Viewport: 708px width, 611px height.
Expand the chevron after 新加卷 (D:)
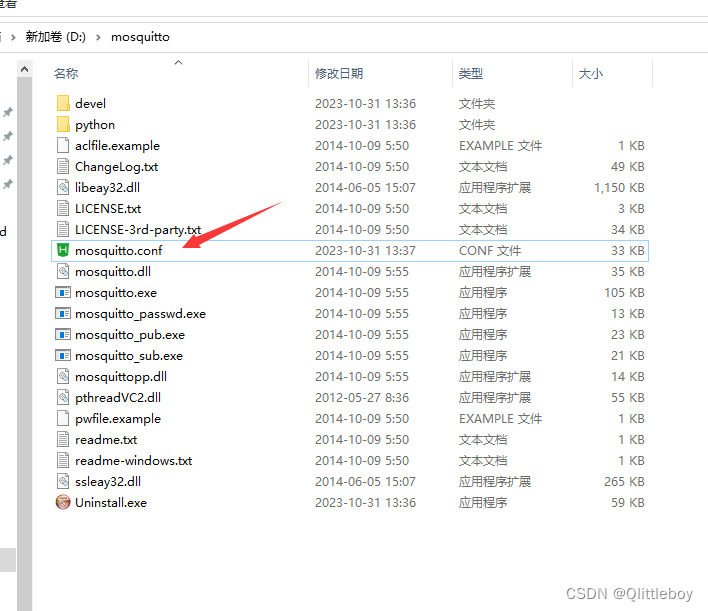(98, 37)
